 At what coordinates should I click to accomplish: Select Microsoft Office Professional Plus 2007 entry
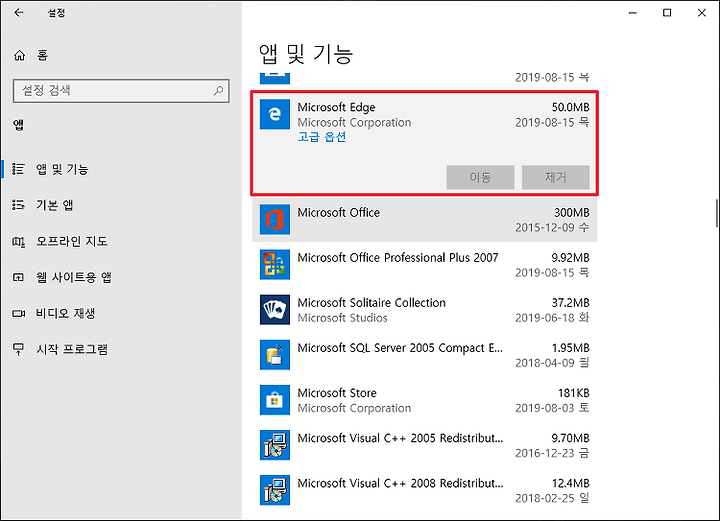click(425, 264)
